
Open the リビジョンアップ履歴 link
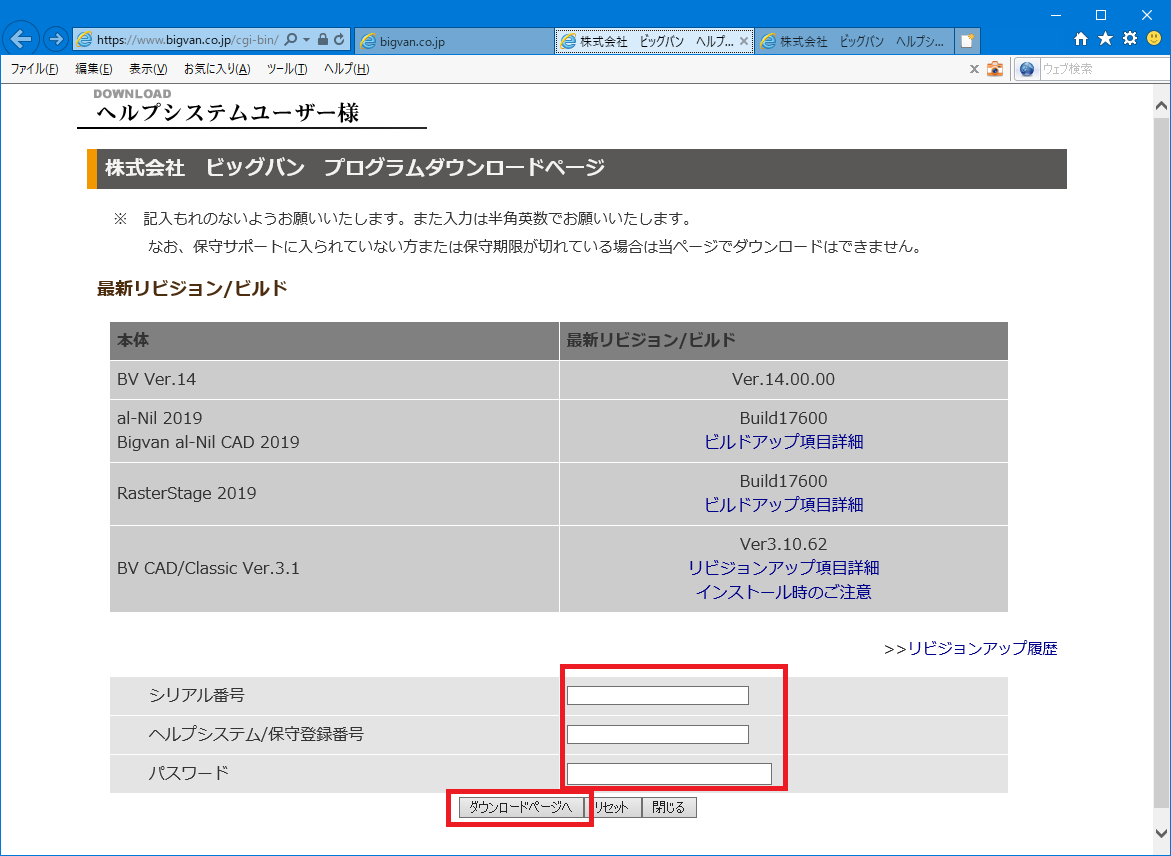[983, 648]
